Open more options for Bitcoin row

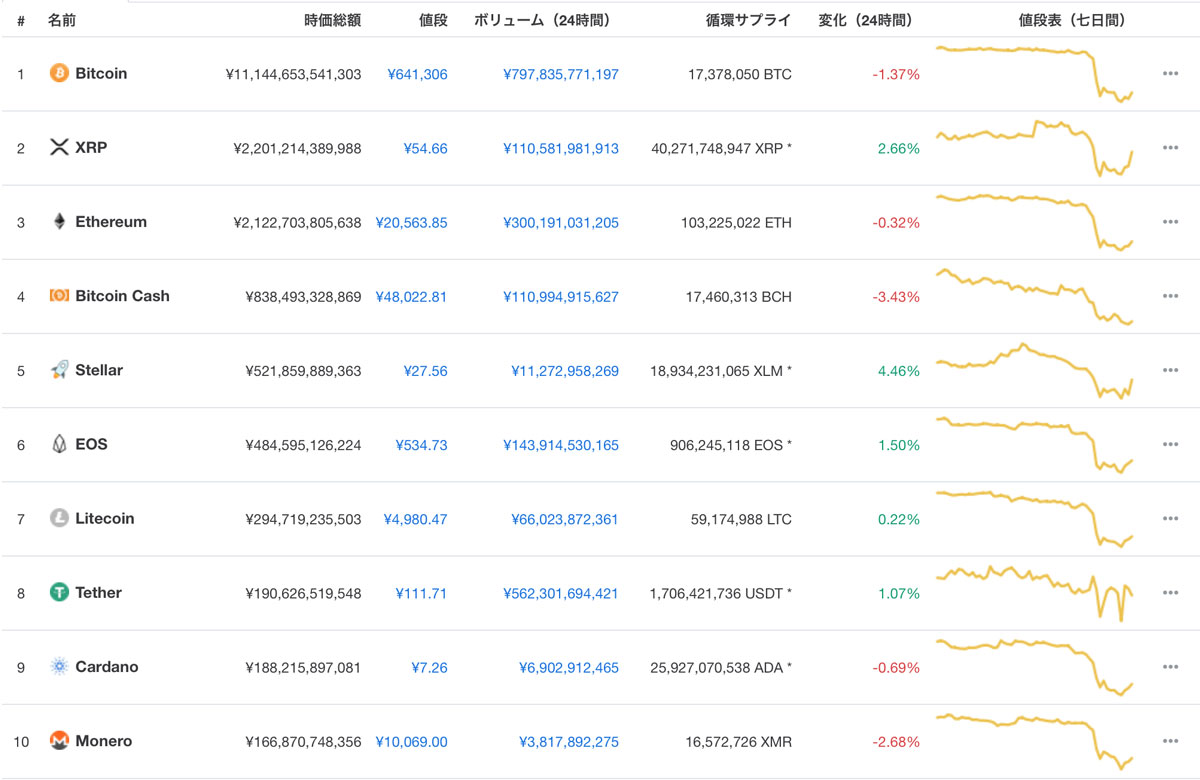[1170, 74]
